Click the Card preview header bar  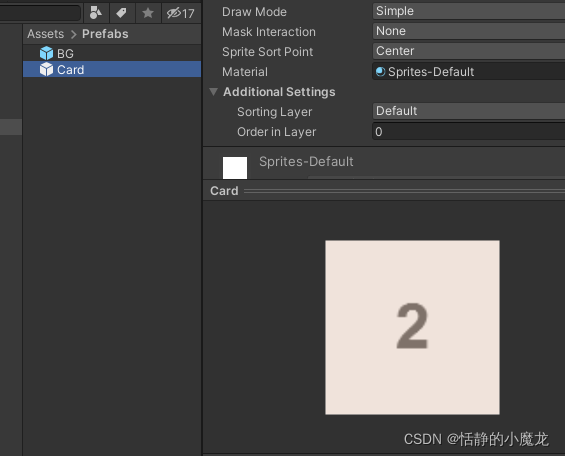384,191
